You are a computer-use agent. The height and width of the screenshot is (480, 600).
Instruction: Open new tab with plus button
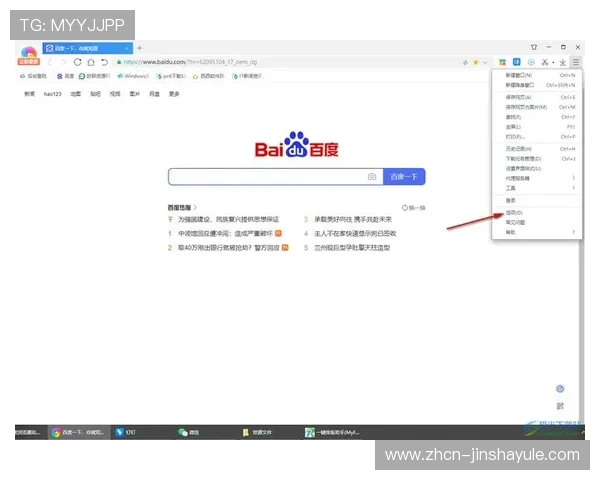tap(139, 48)
